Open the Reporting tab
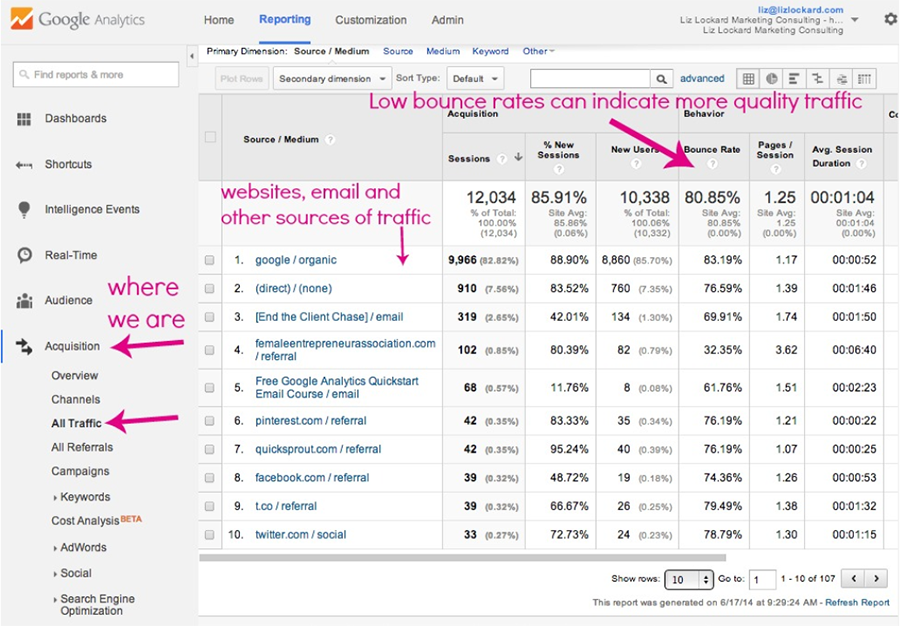 (285, 20)
